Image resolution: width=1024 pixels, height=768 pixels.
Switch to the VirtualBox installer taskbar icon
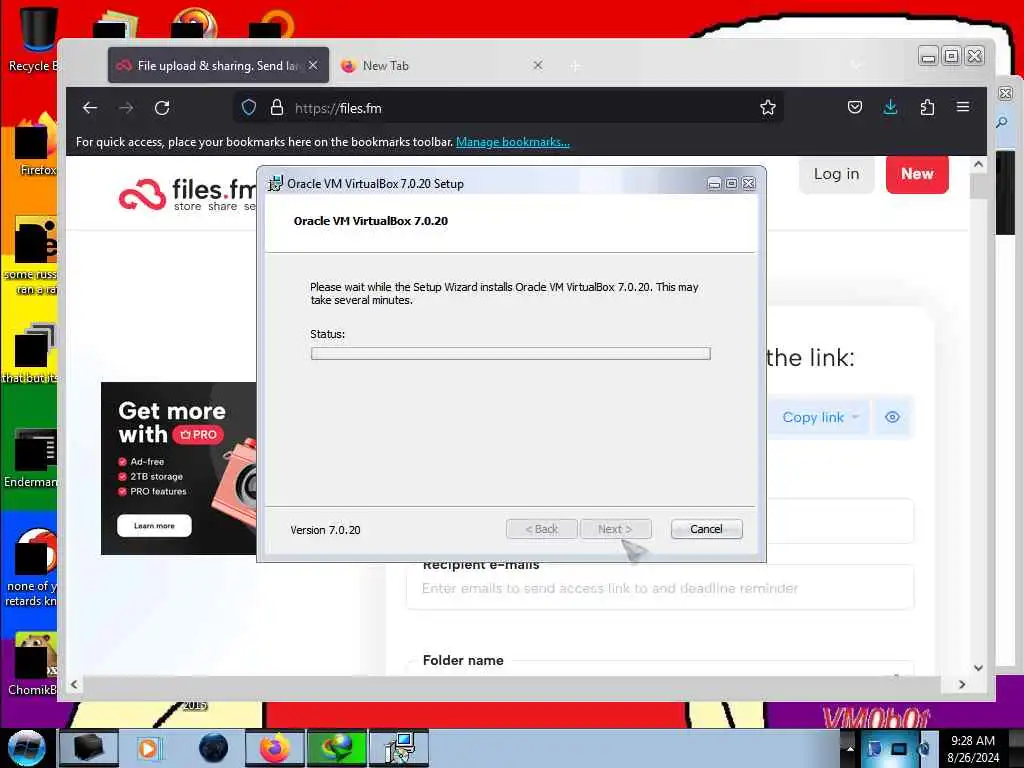coord(399,748)
